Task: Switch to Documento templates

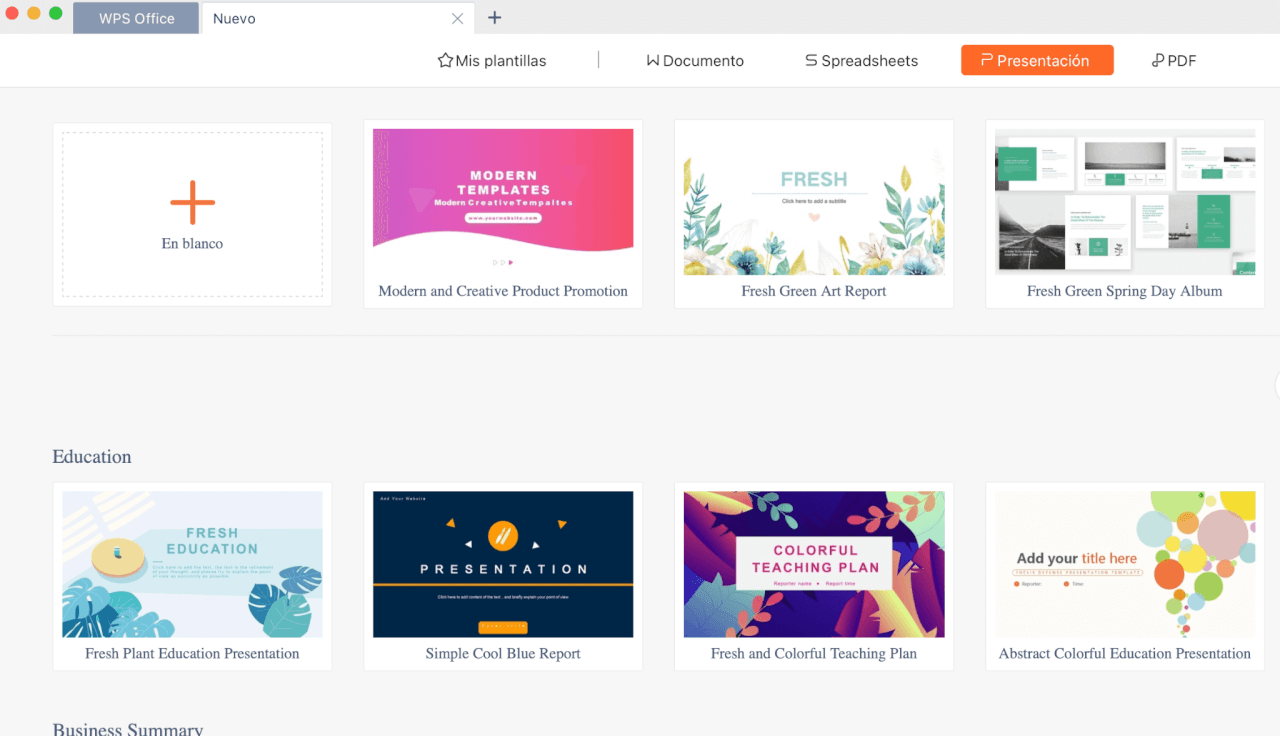Action: (x=695, y=61)
